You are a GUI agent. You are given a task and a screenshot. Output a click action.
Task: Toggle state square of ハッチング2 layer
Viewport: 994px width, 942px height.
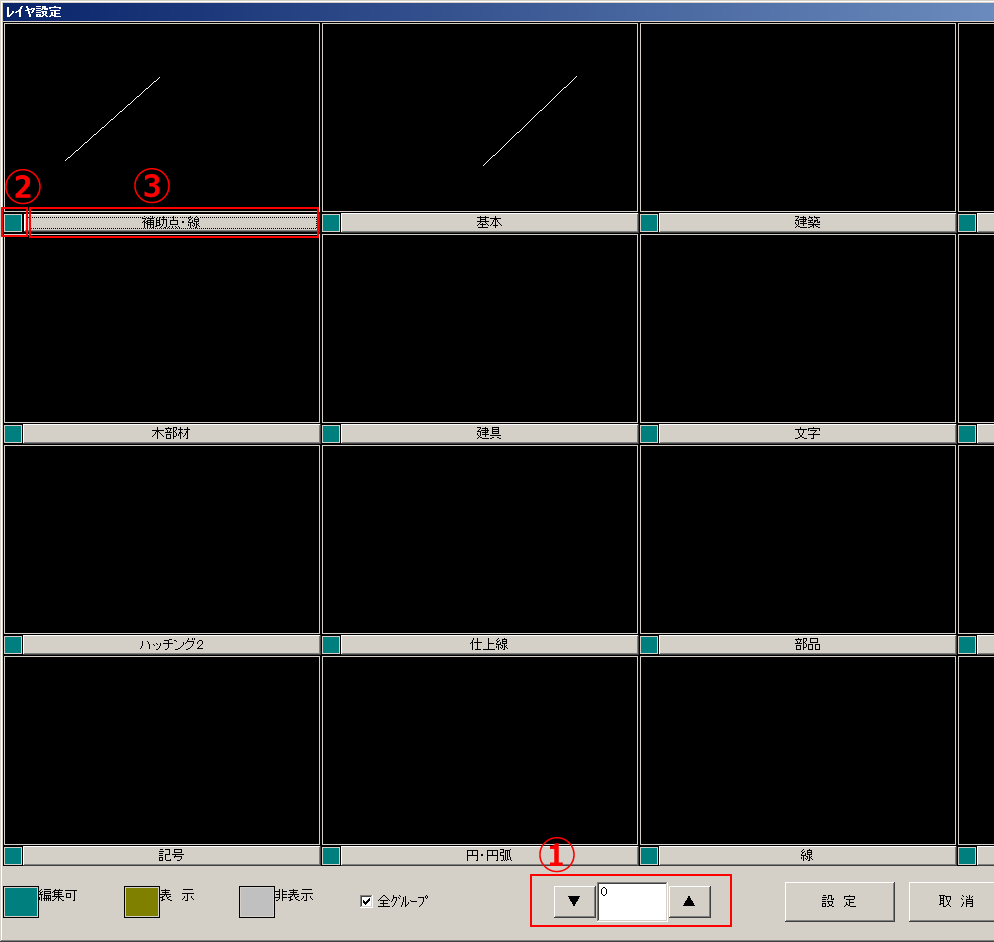pos(13,645)
